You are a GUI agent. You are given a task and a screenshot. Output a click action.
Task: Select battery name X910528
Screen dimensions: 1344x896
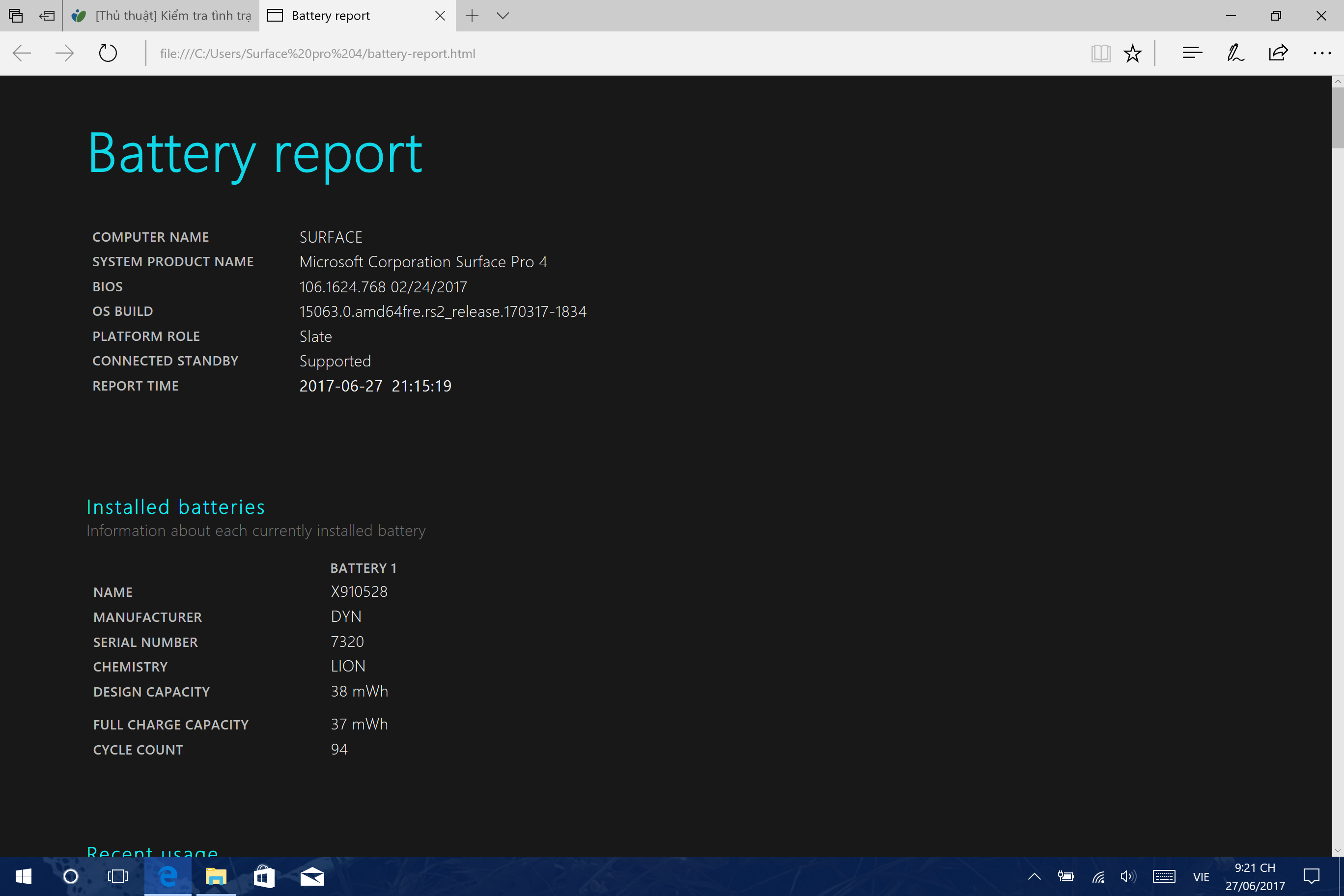pos(359,591)
